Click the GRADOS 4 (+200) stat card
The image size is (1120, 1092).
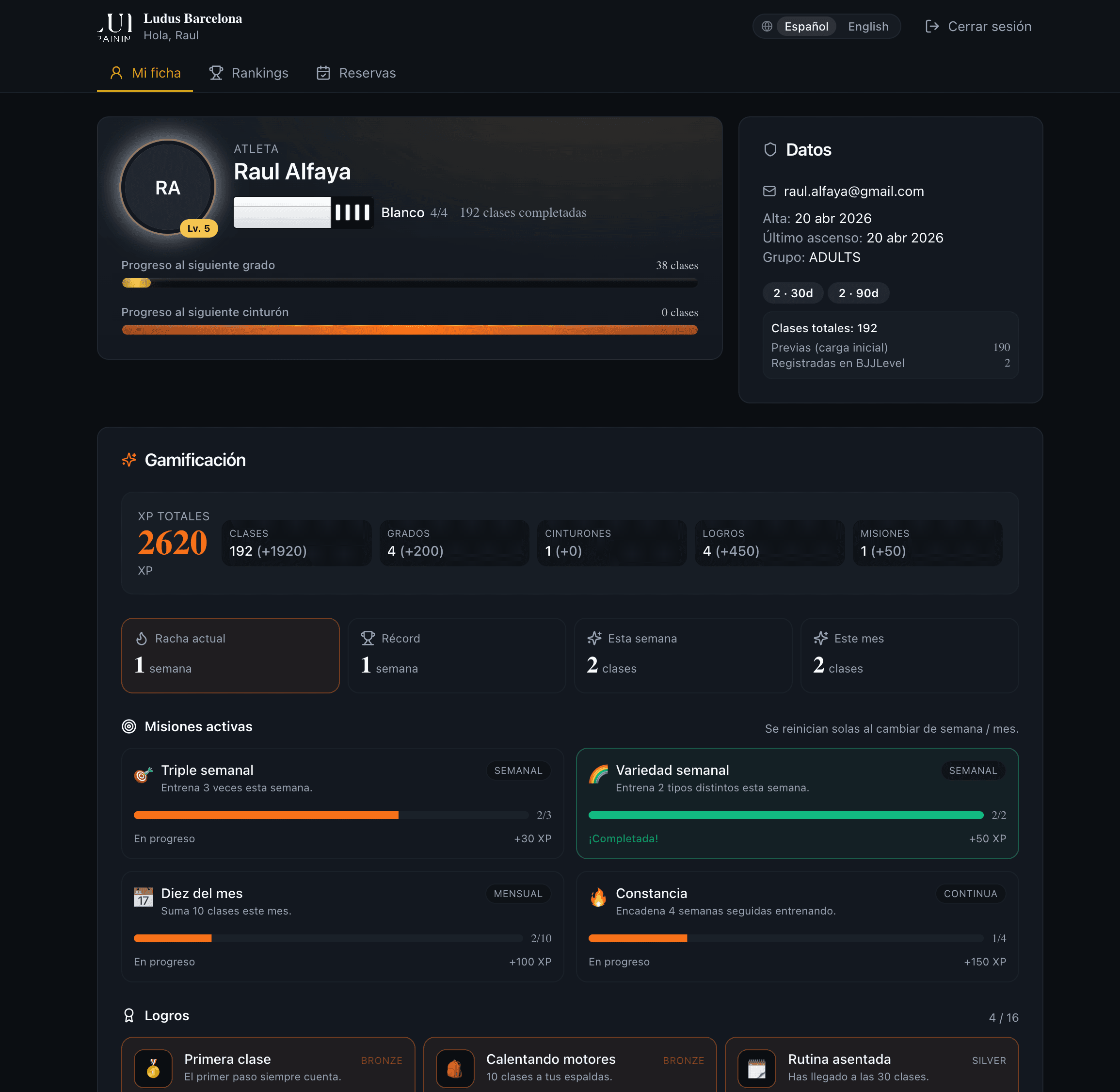pos(454,543)
